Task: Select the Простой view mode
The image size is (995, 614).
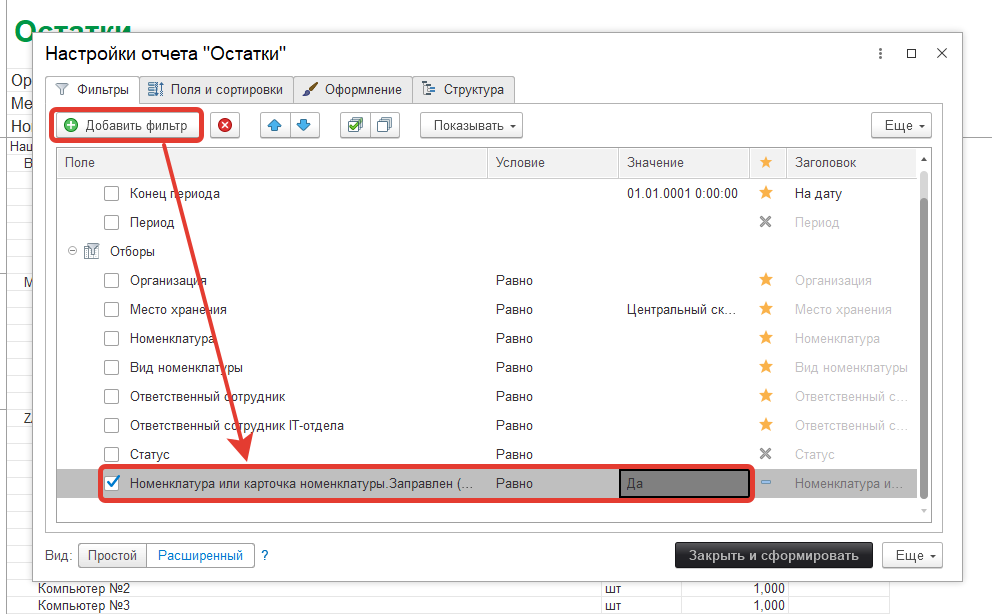Action: tap(112, 555)
